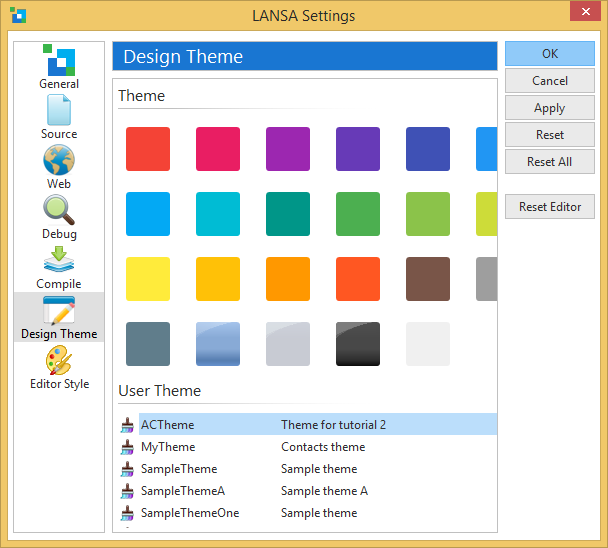The width and height of the screenshot is (608, 548).
Task: Choose the glossy silver theme swatch
Action: [288, 344]
